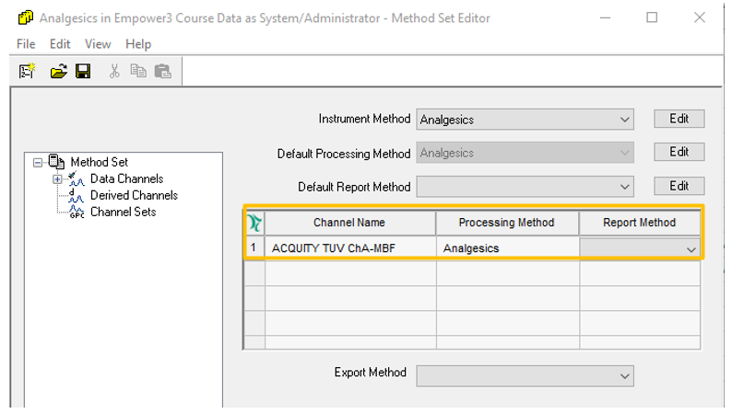
Task: Open the Report Method dropdown in row 1
Action: tap(691, 249)
